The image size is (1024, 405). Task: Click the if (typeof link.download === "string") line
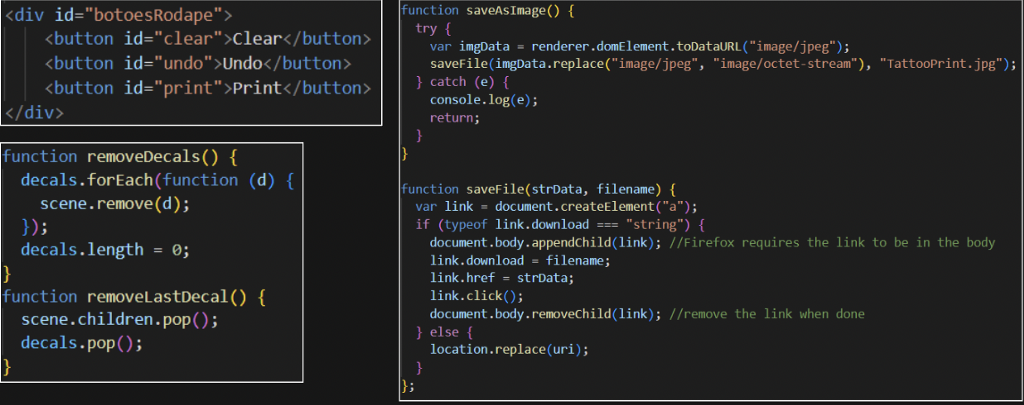561,225
